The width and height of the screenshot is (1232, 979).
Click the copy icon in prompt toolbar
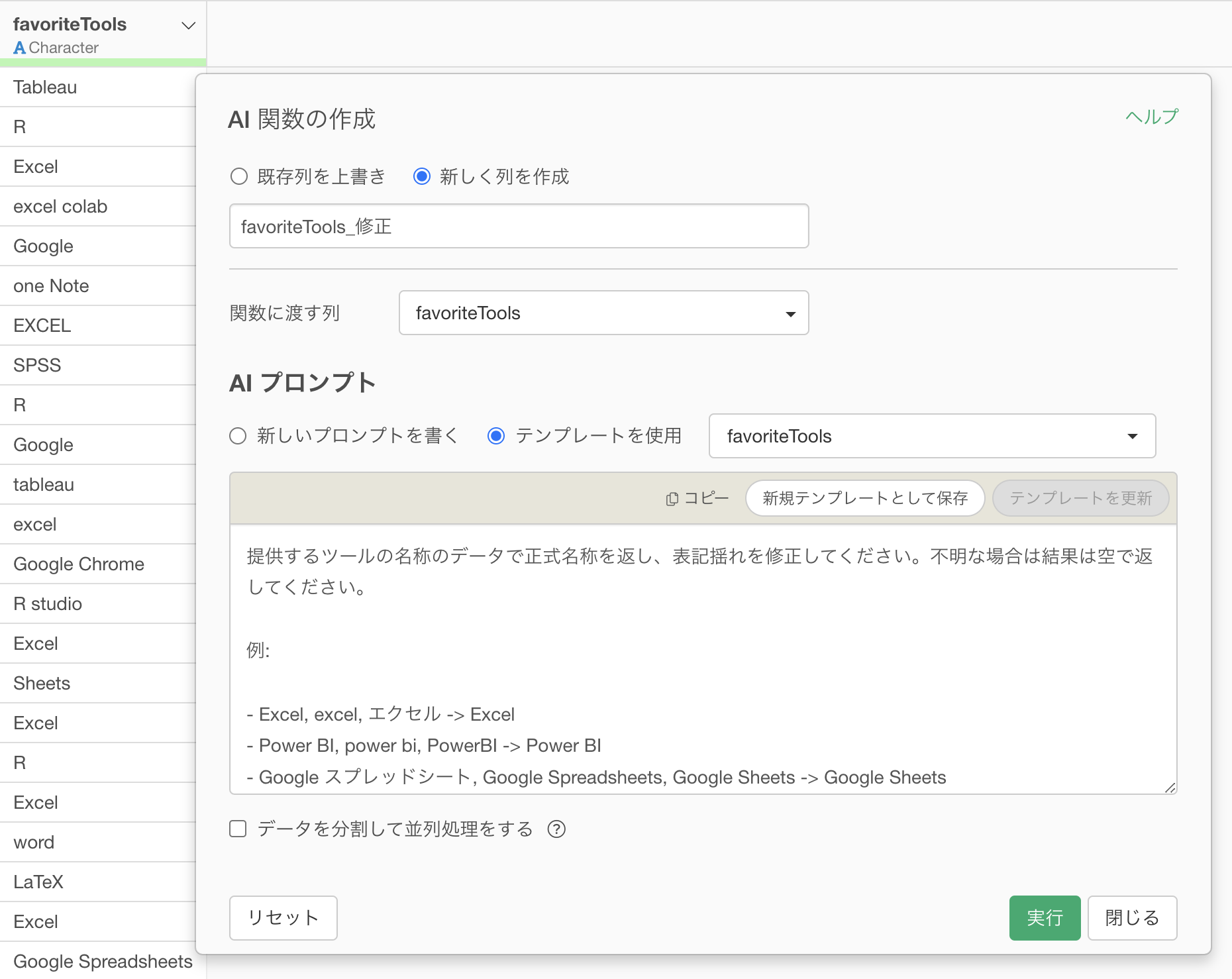pos(672,499)
